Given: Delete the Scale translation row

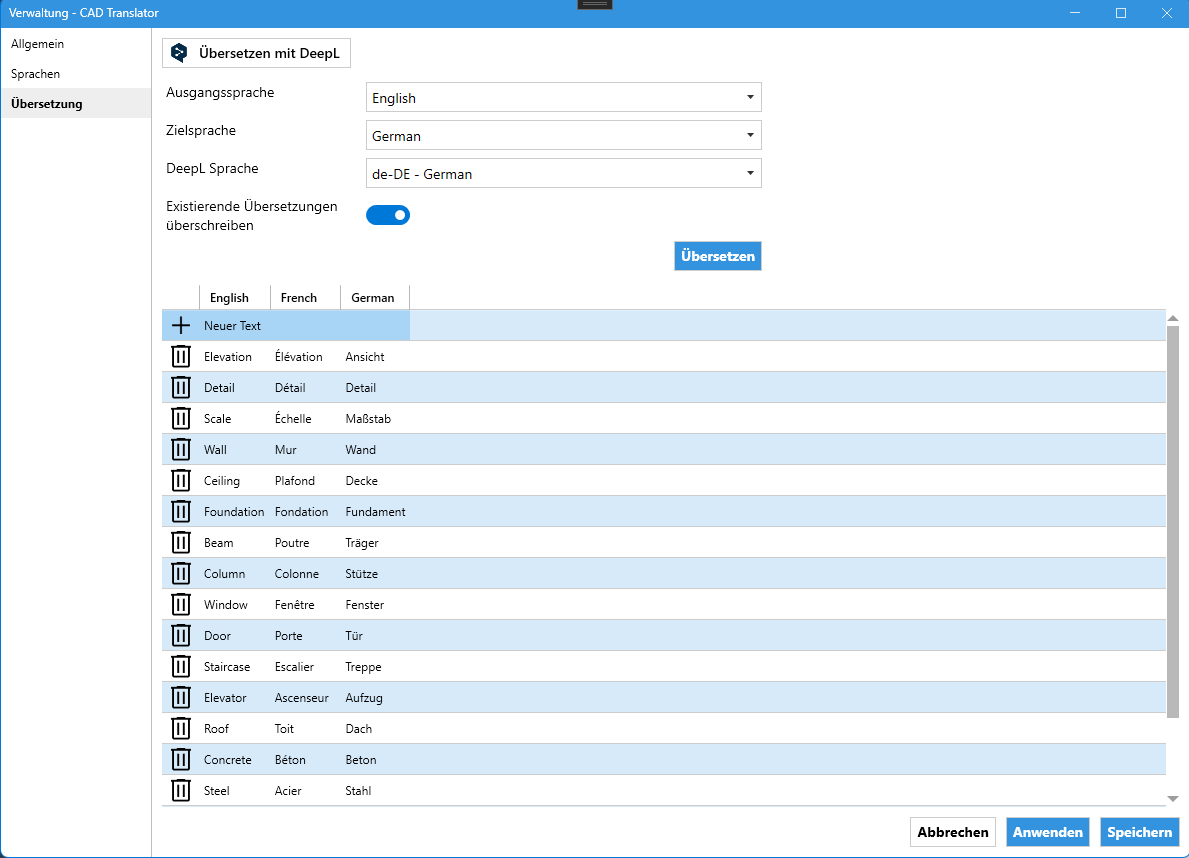Looking at the screenshot, I should click(180, 419).
